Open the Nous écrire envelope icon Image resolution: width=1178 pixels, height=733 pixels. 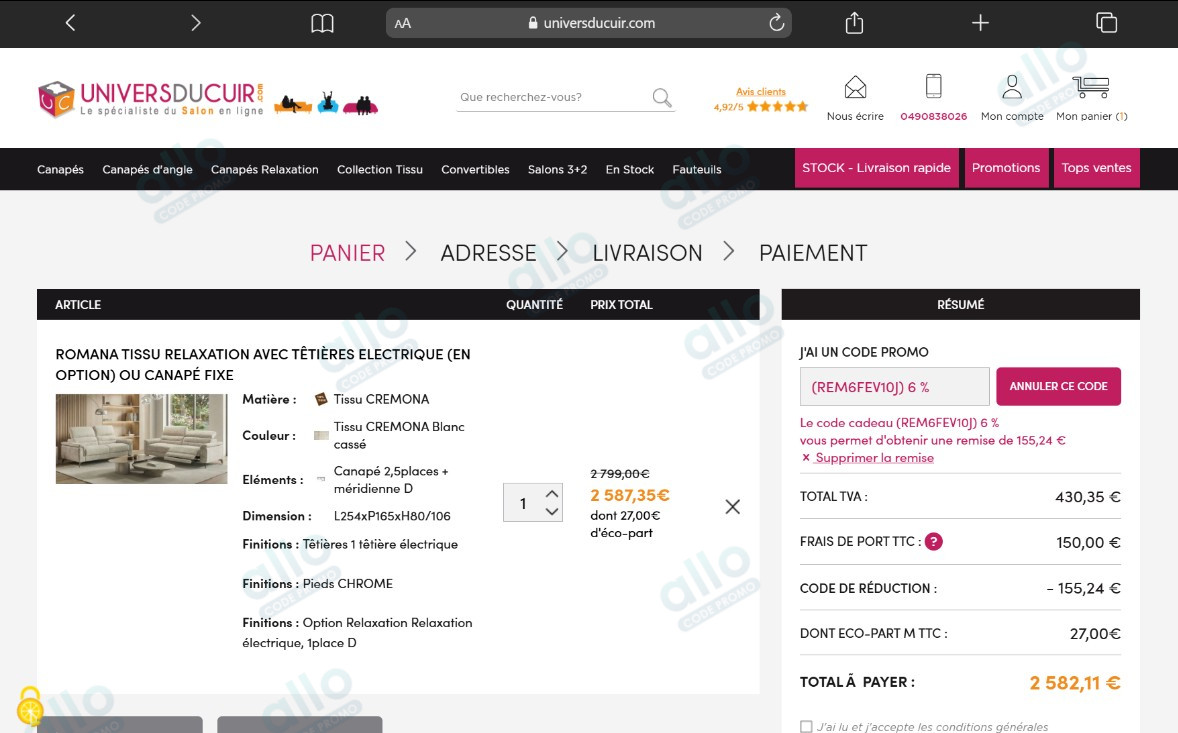coord(854,90)
